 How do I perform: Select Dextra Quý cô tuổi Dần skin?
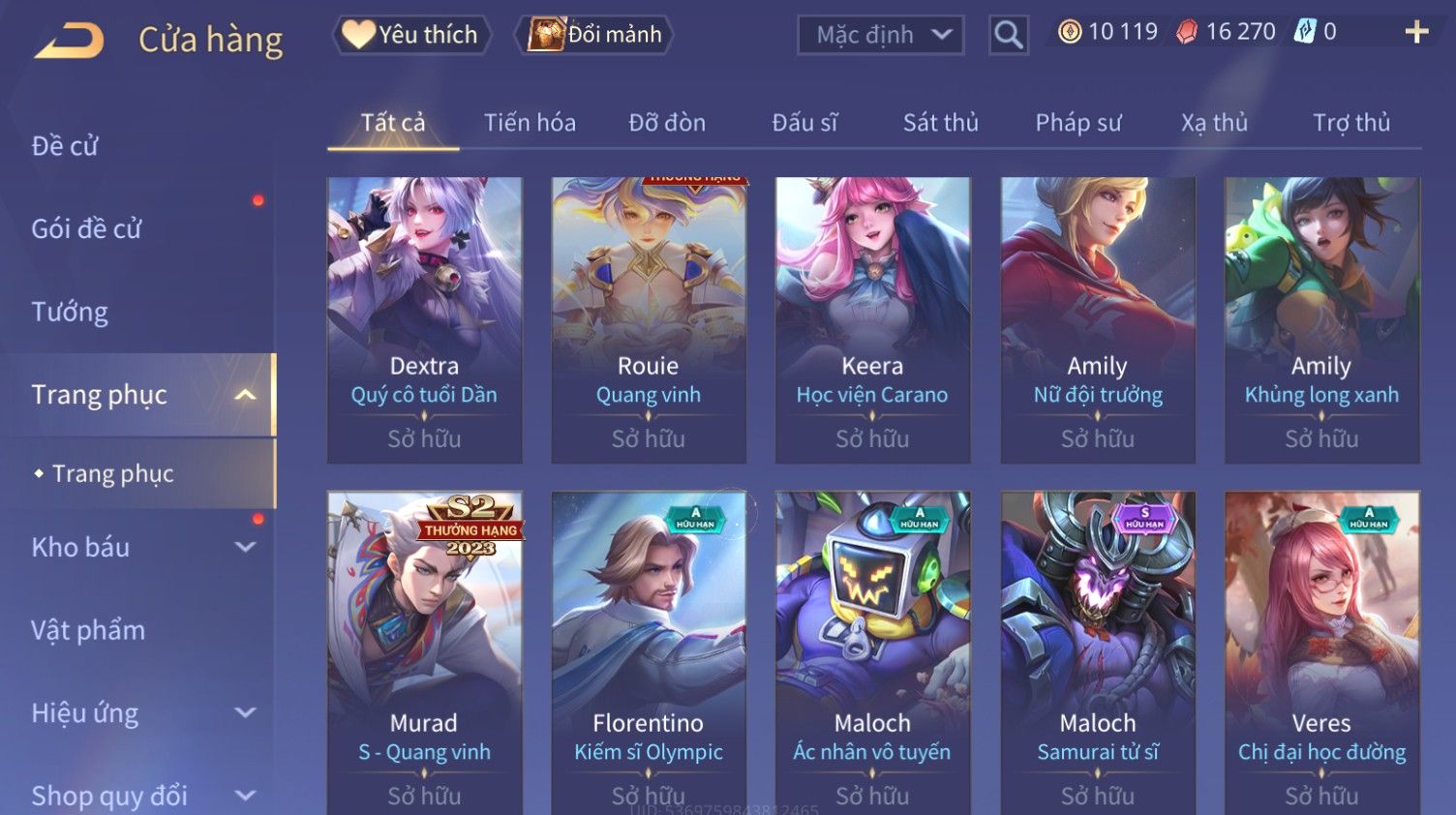click(x=424, y=319)
